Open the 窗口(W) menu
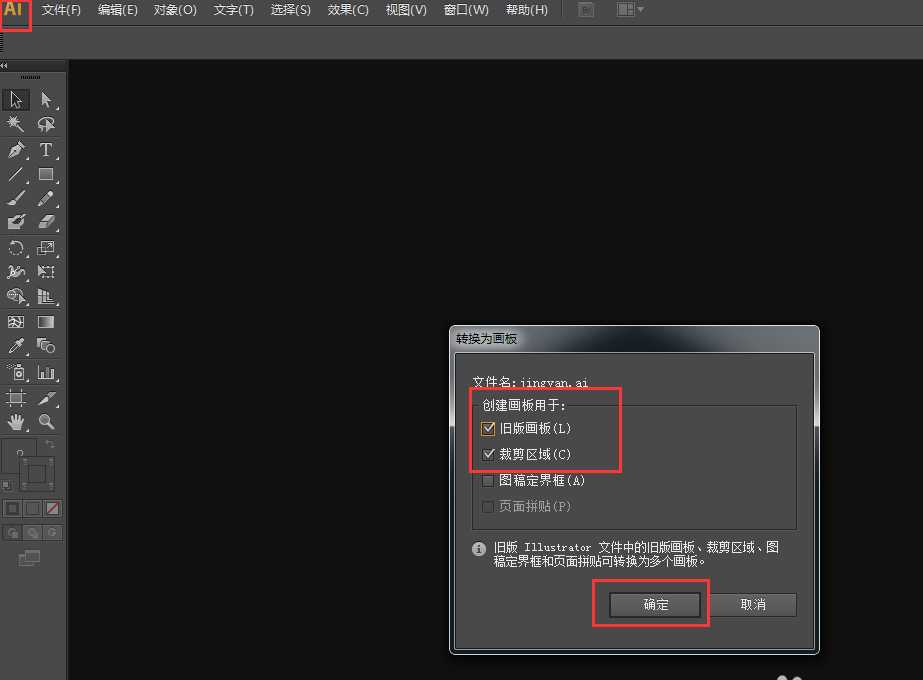 (x=466, y=10)
